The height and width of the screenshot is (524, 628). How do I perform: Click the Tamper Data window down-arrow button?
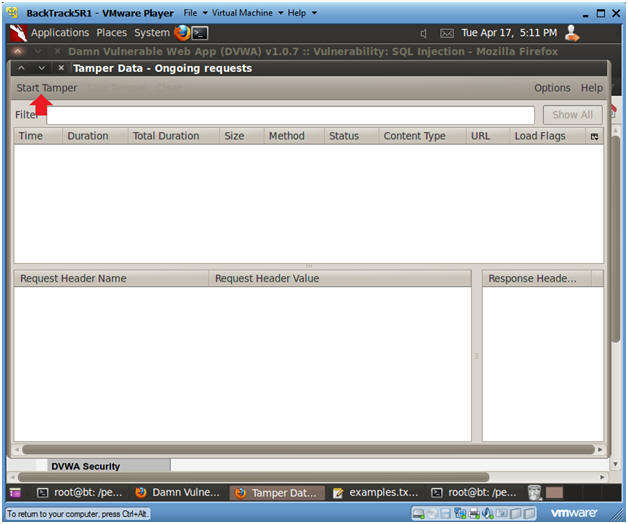41,68
